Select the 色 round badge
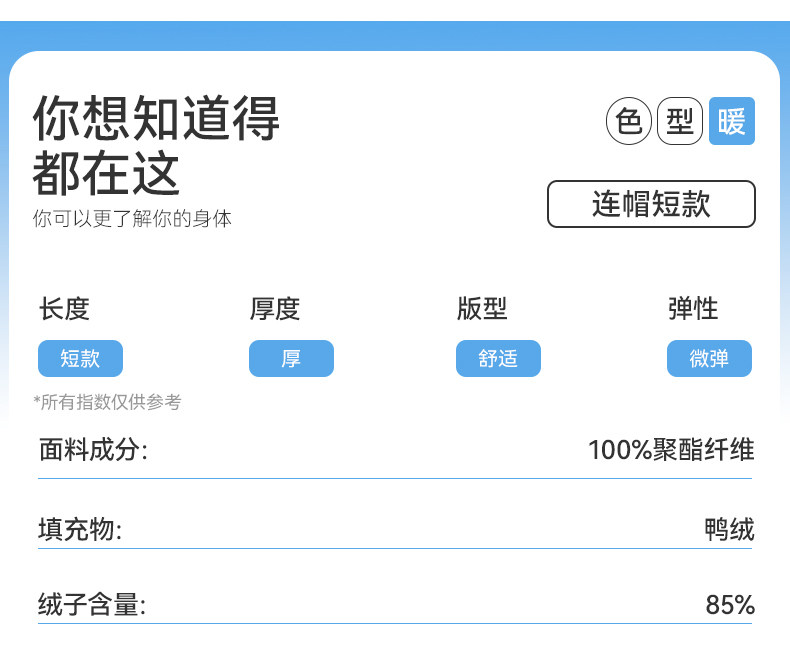 point(629,121)
